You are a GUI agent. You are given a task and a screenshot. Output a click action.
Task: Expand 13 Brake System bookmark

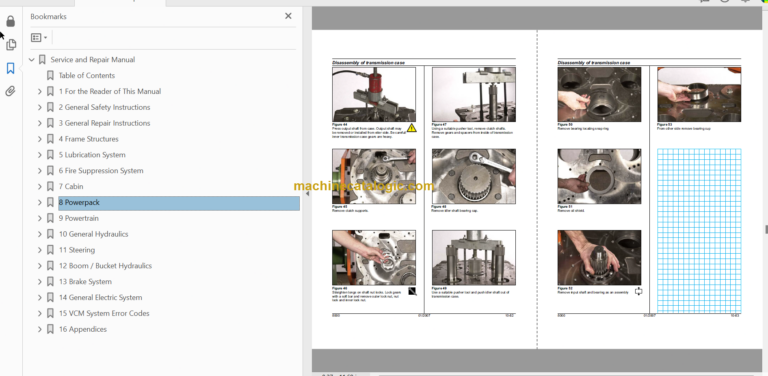click(x=40, y=282)
